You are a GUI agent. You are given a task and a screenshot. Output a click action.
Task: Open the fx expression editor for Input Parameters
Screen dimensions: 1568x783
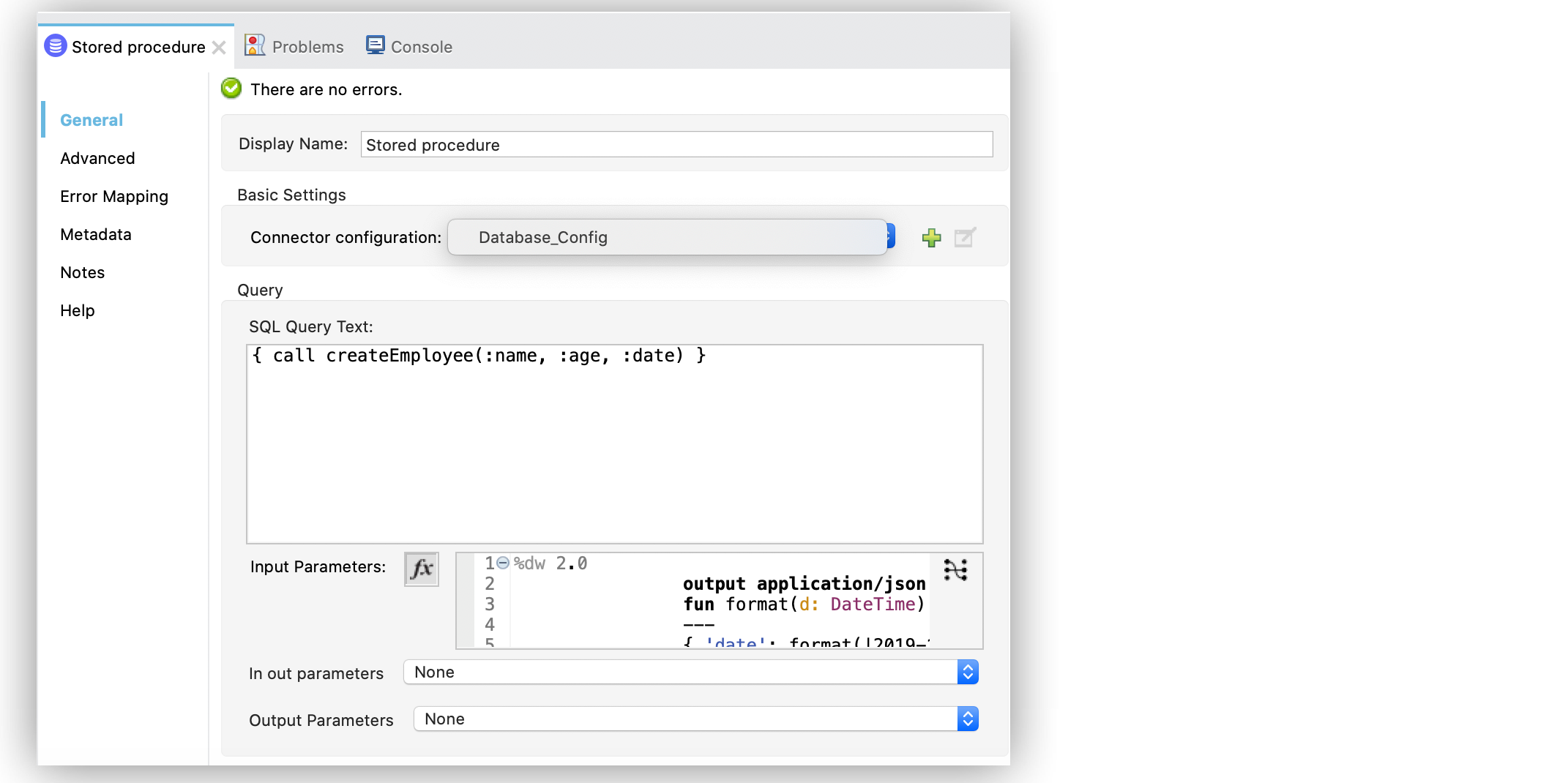(x=421, y=569)
